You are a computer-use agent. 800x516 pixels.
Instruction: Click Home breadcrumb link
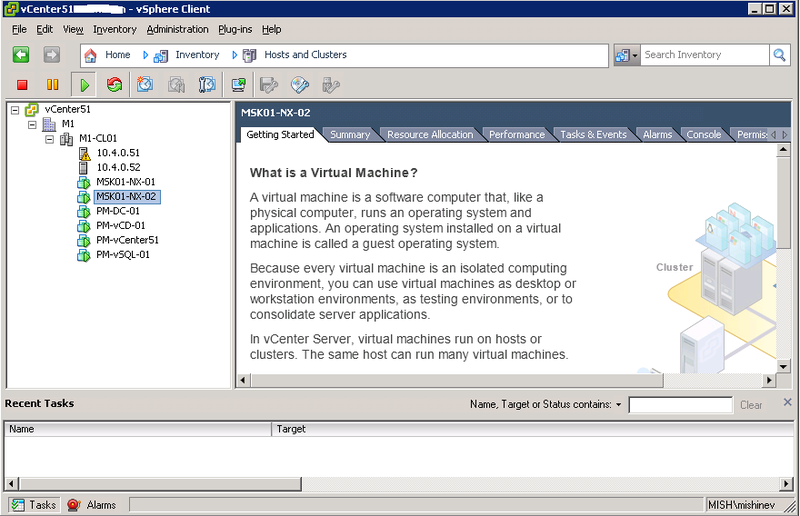(x=118, y=55)
